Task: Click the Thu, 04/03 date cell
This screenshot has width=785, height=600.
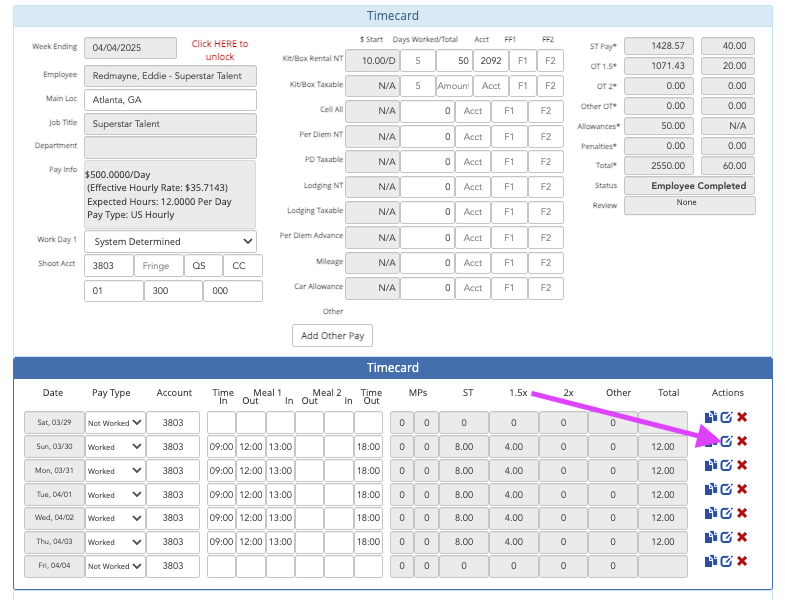Action: [54, 542]
